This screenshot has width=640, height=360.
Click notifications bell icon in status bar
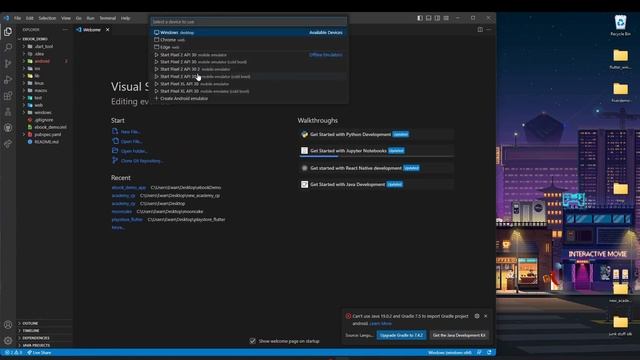tap(489, 352)
